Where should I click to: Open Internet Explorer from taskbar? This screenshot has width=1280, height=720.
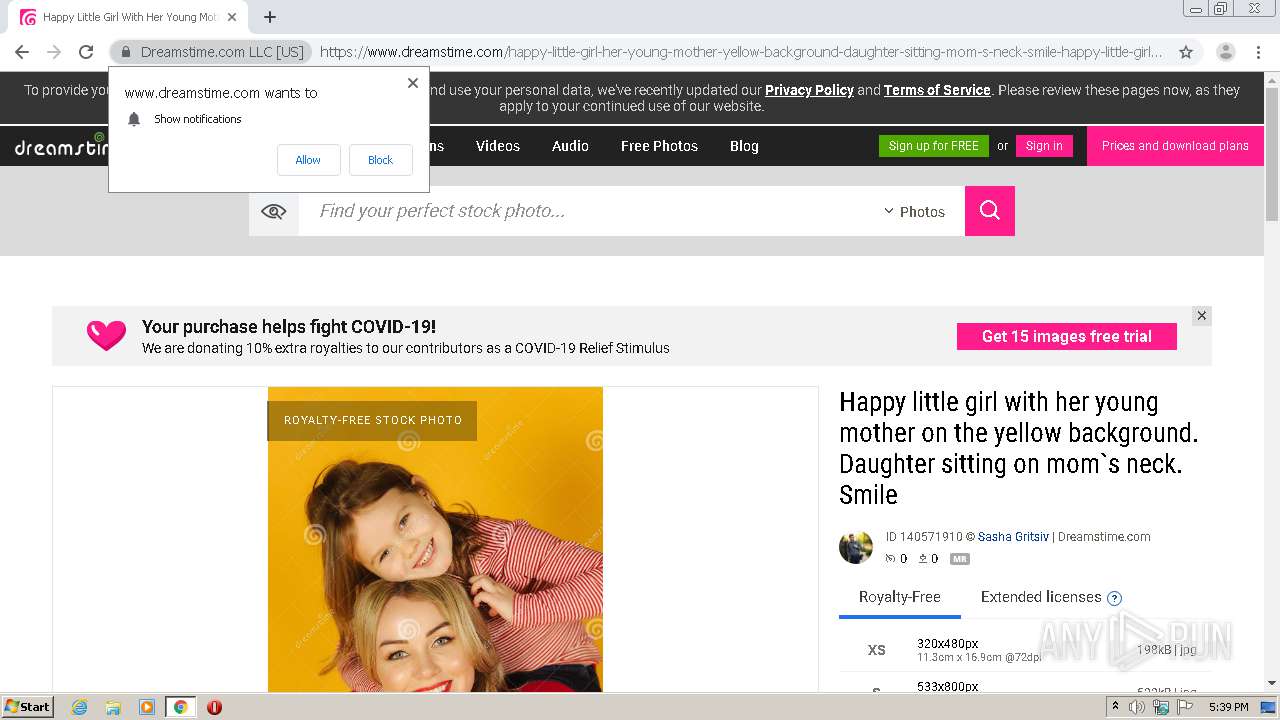[x=80, y=707]
